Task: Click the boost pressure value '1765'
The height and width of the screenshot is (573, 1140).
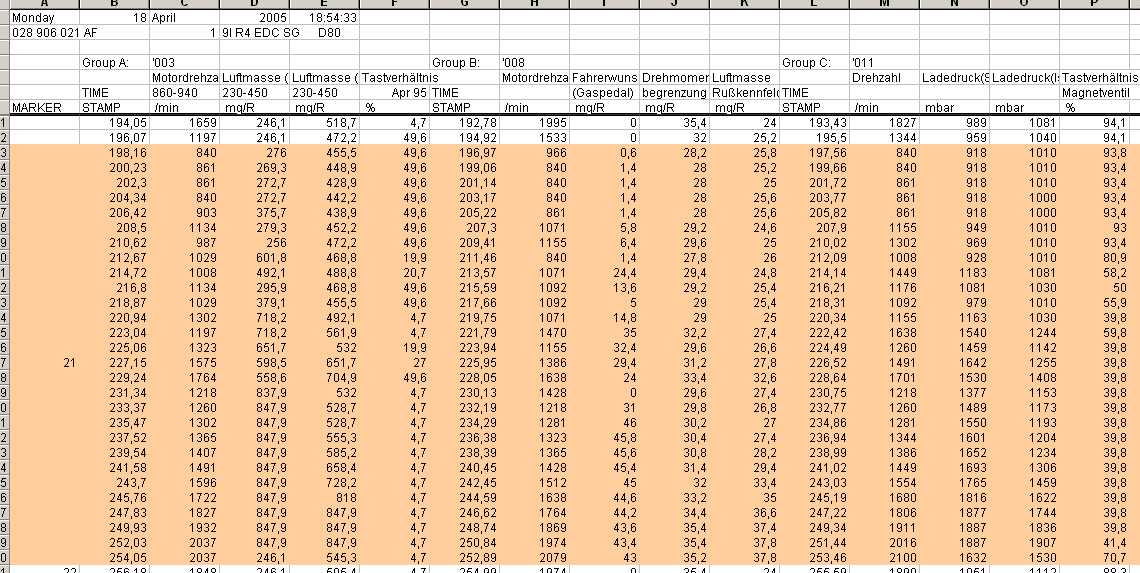Action: (x=954, y=483)
